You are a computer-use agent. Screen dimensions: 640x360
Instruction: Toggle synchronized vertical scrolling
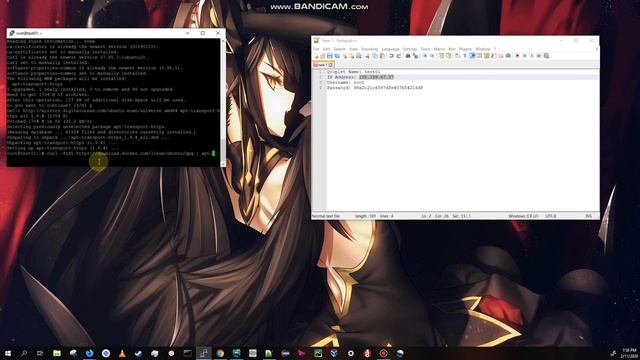[441, 56]
